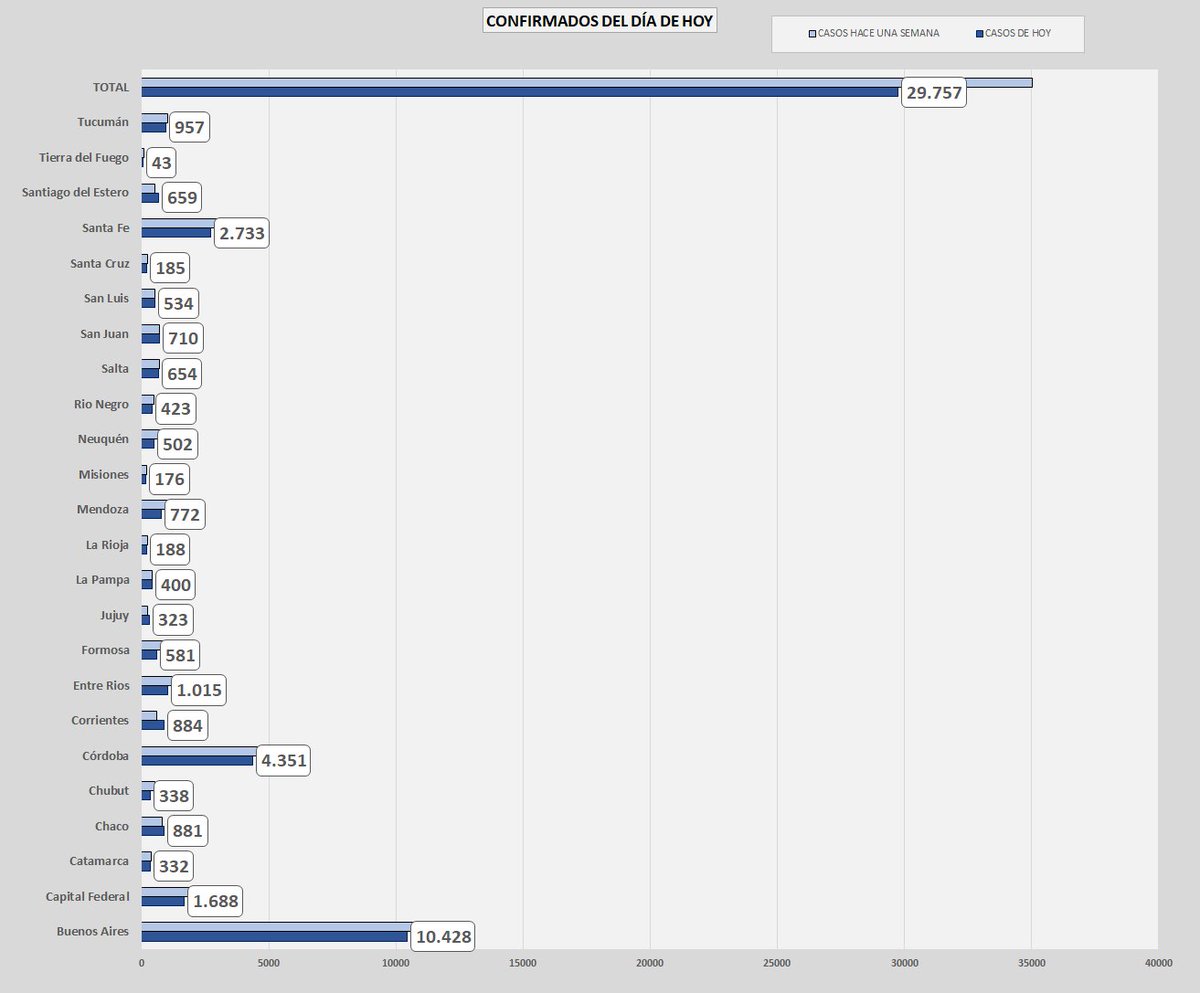
Task: Select the Neuquén axis label
Action: pyautogui.click(x=104, y=439)
